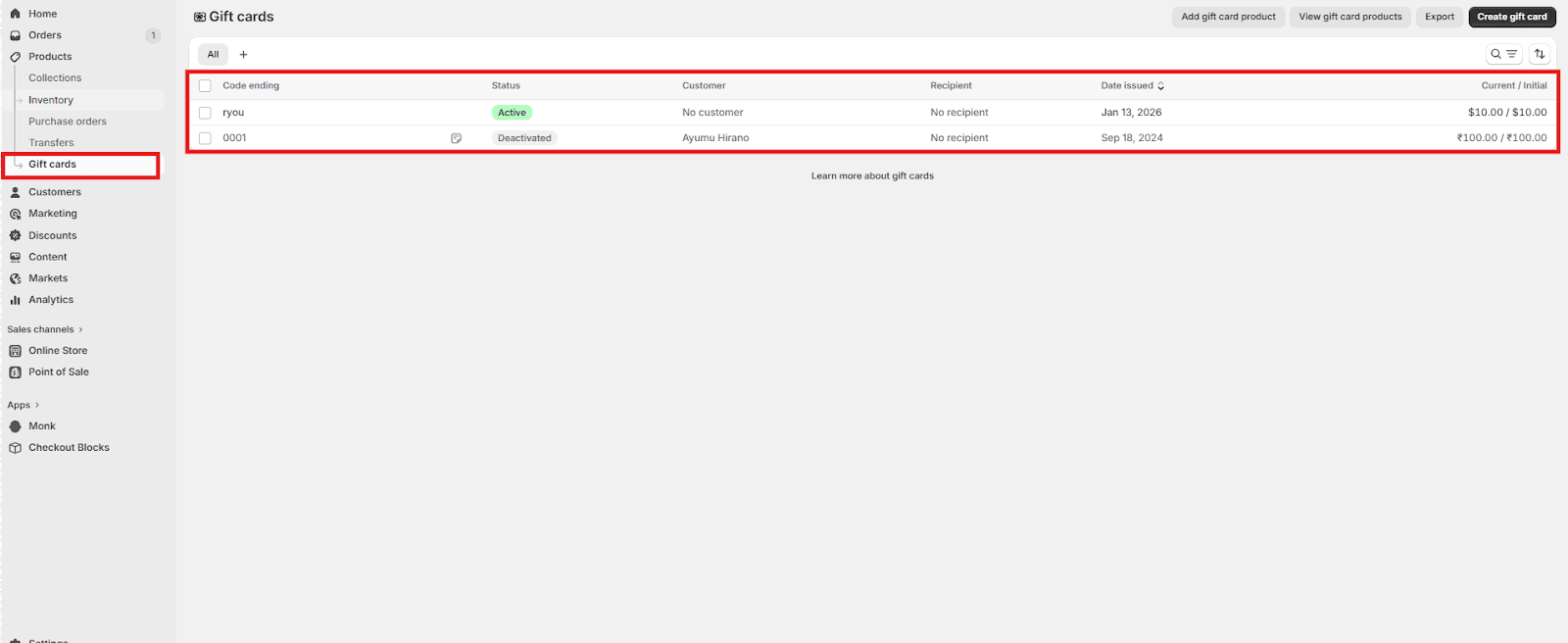Click the Discounts badge icon
The width and height of the screenshot is (1568, 643).
coord(15,235)
